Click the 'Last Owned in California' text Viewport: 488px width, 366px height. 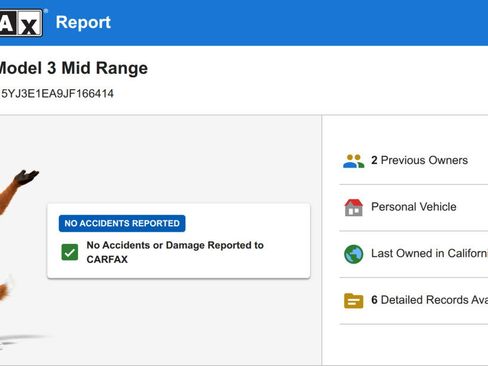pos(429,253)
